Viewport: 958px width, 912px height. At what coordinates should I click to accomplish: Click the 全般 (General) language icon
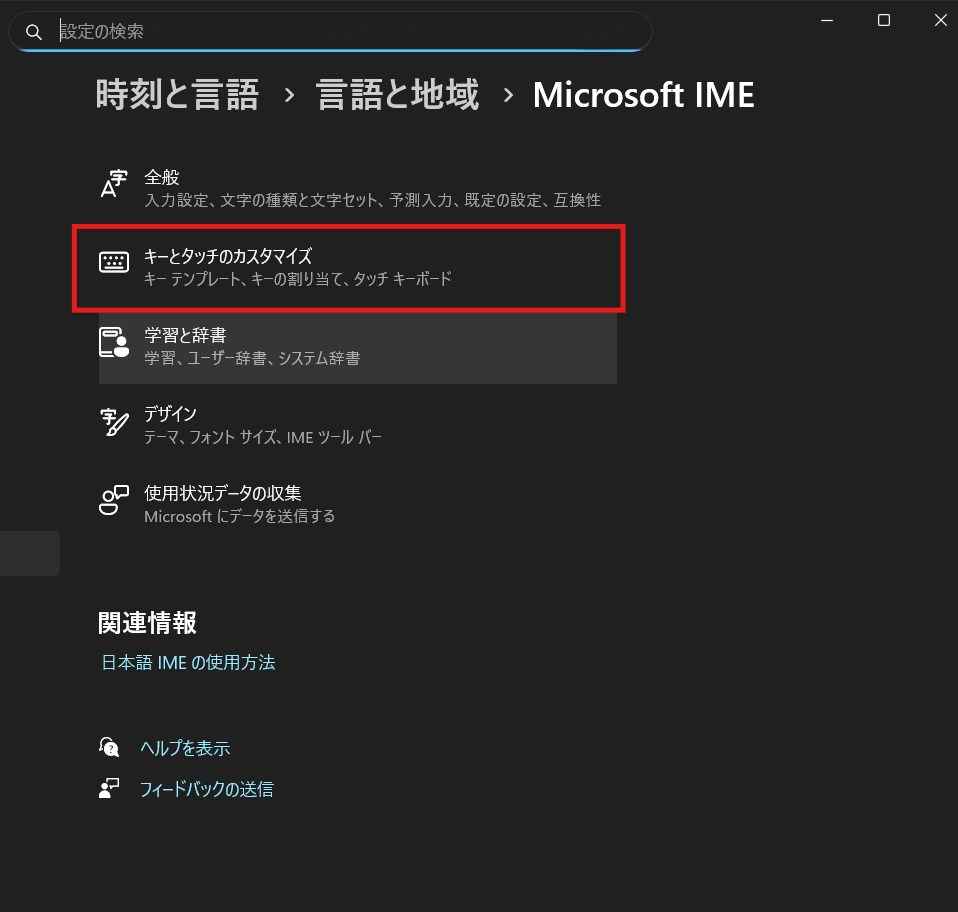[x=115, y=185]
